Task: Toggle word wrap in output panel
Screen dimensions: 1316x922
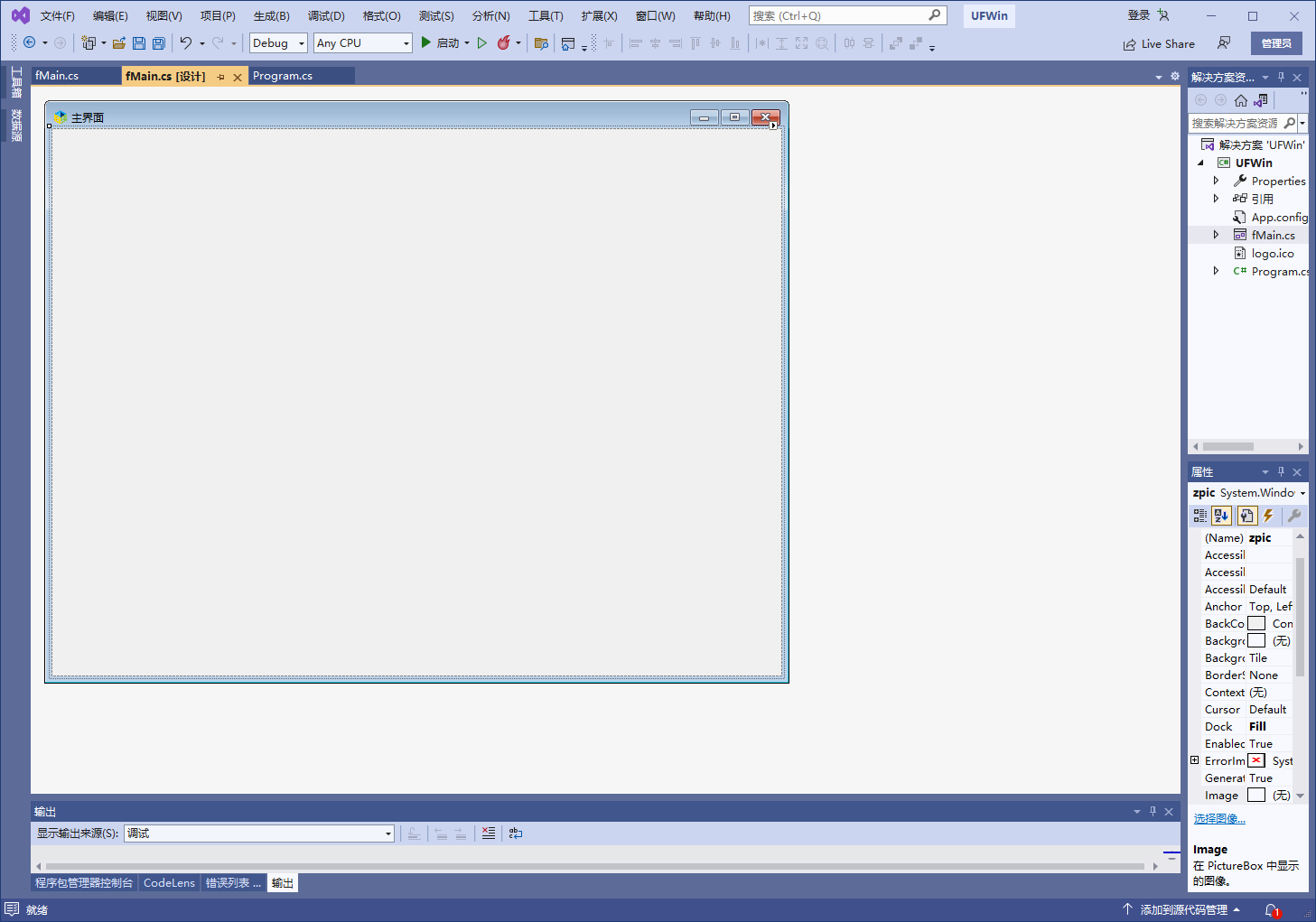Action: point(516,833)
